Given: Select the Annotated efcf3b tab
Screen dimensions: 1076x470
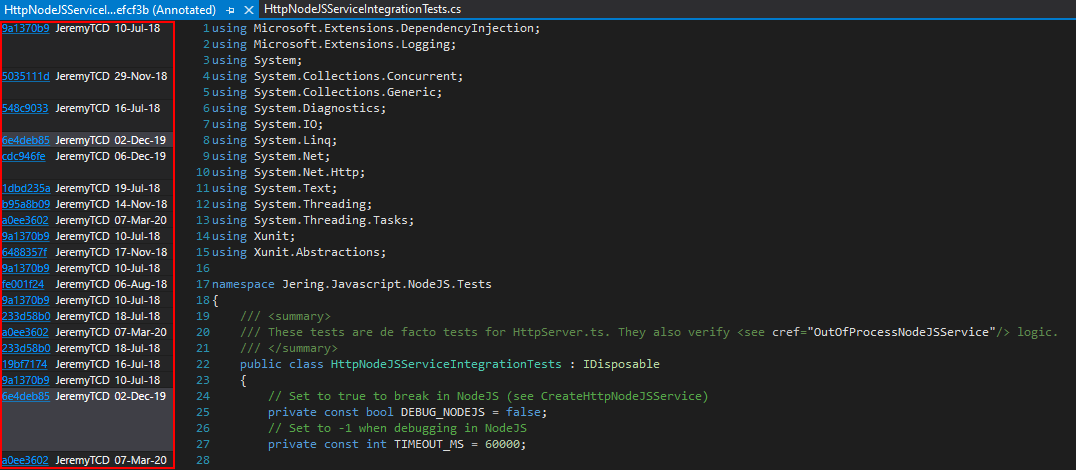Looking at the screenshot, I should [x=110, y=10].
